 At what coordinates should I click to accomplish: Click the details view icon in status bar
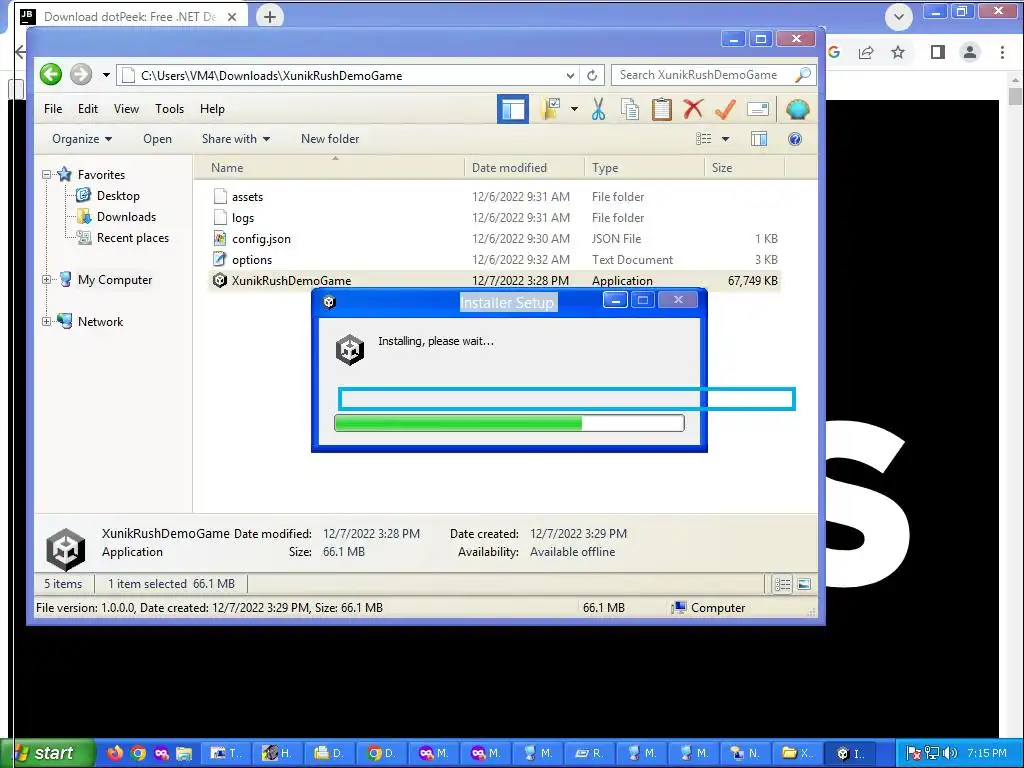(x=782, y=584)
